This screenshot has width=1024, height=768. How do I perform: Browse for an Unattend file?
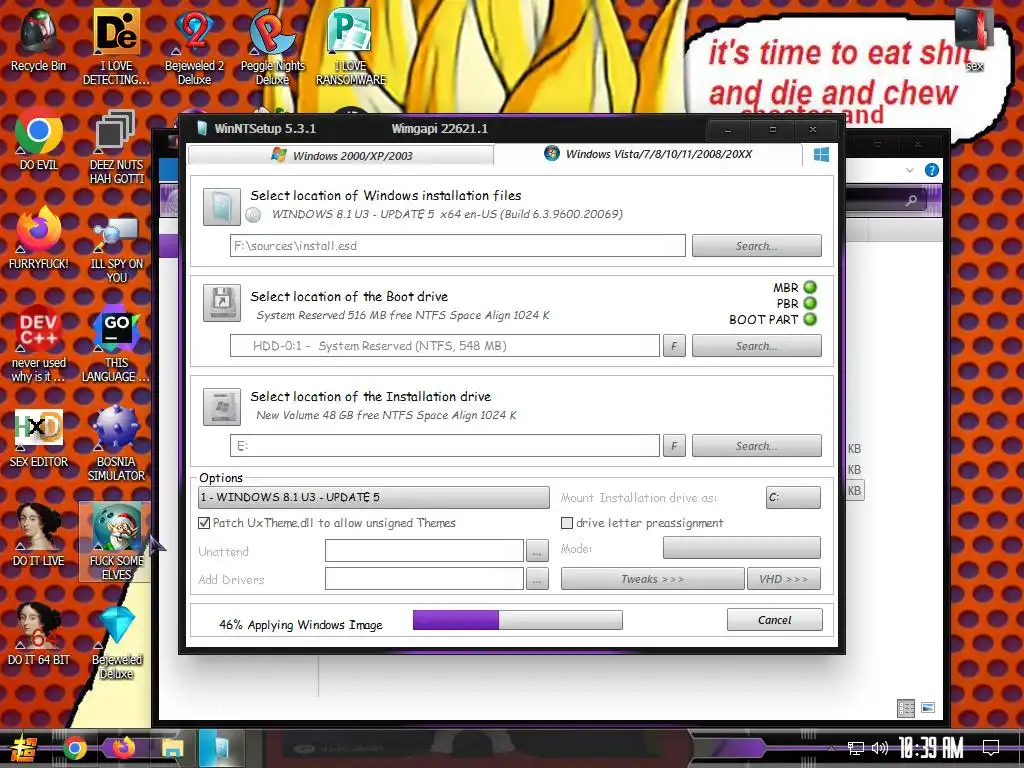point(536,551)
